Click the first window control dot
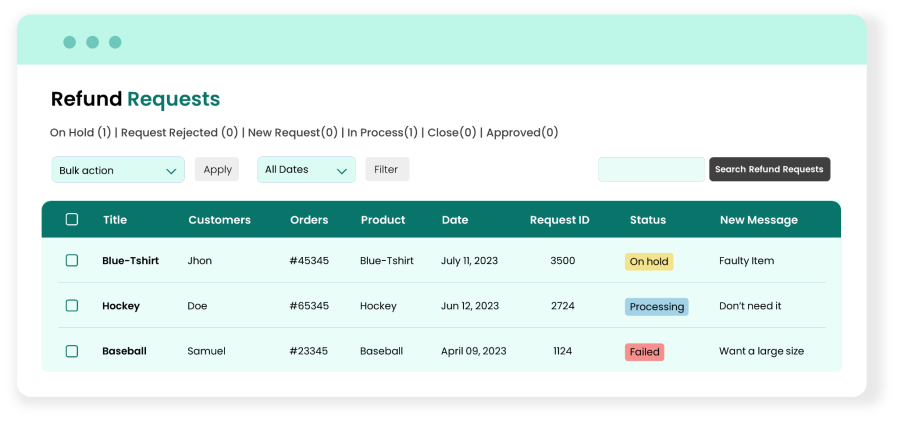This screenshot has height=421, width=898. 69,42
